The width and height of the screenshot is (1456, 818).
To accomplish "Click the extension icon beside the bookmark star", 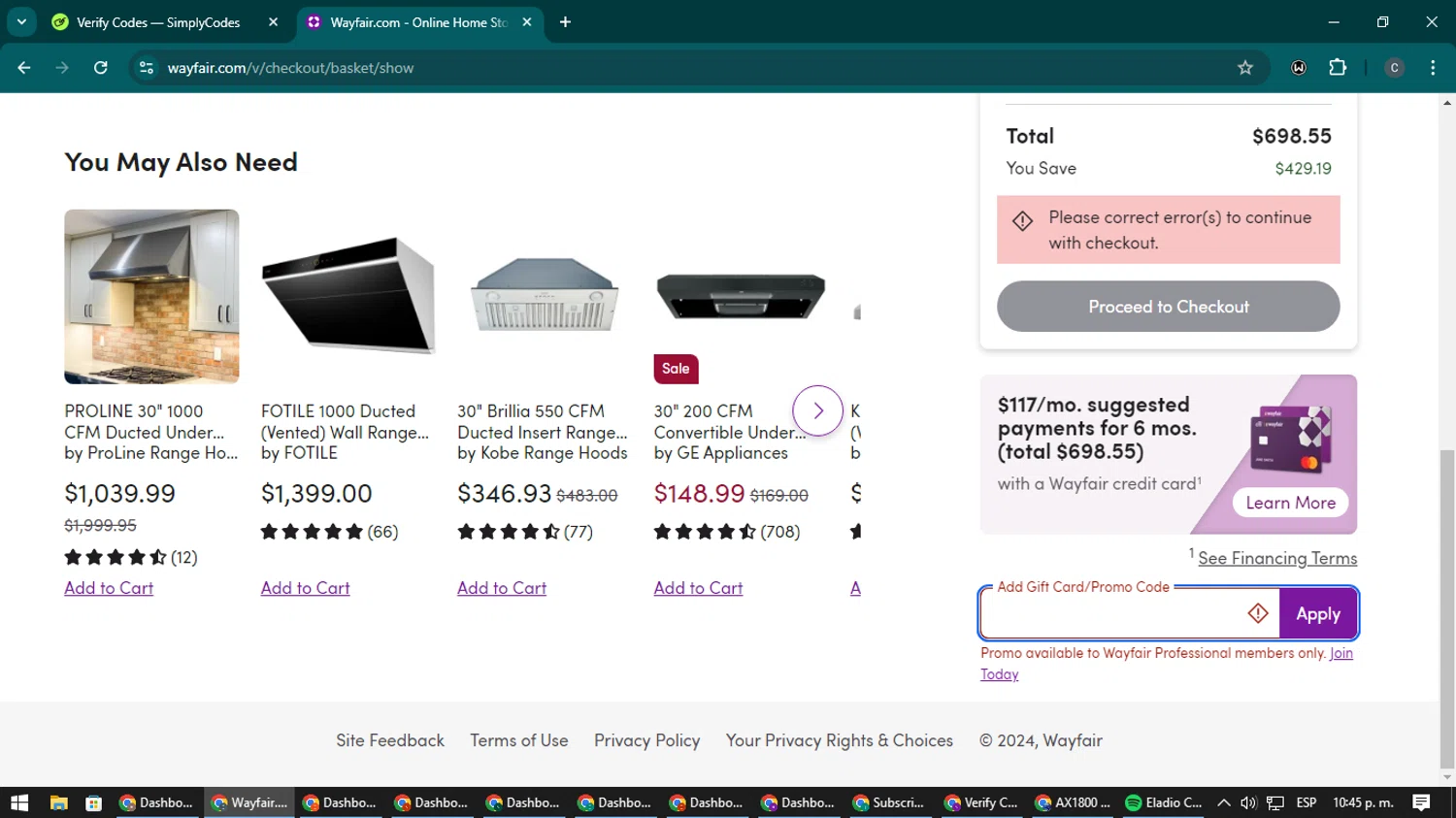I will [1299, 68].
